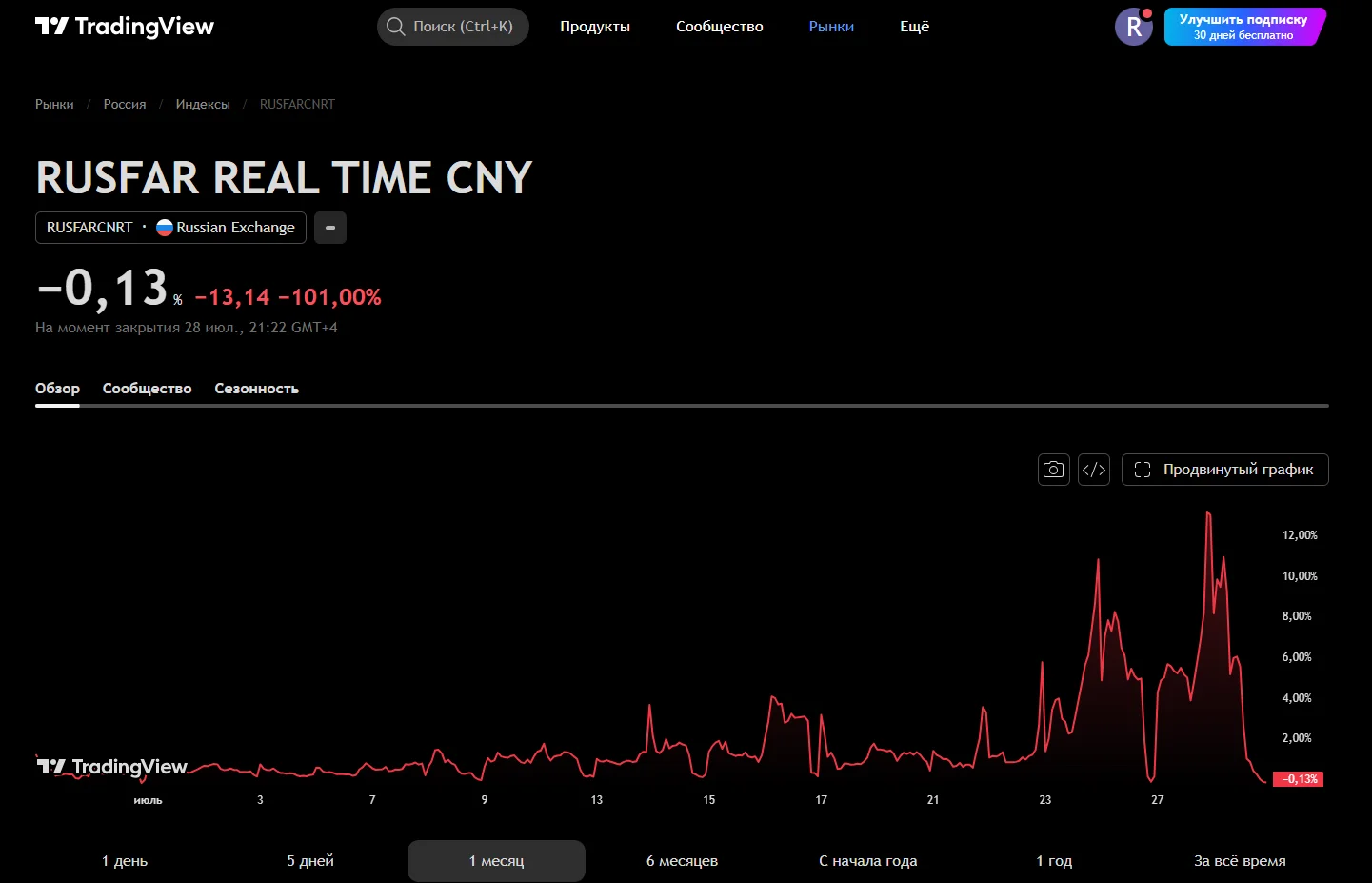Click the TradingView logo in the header
Image resolution: width=1372 pixels, height=883 pixels.
click(125, 27)
